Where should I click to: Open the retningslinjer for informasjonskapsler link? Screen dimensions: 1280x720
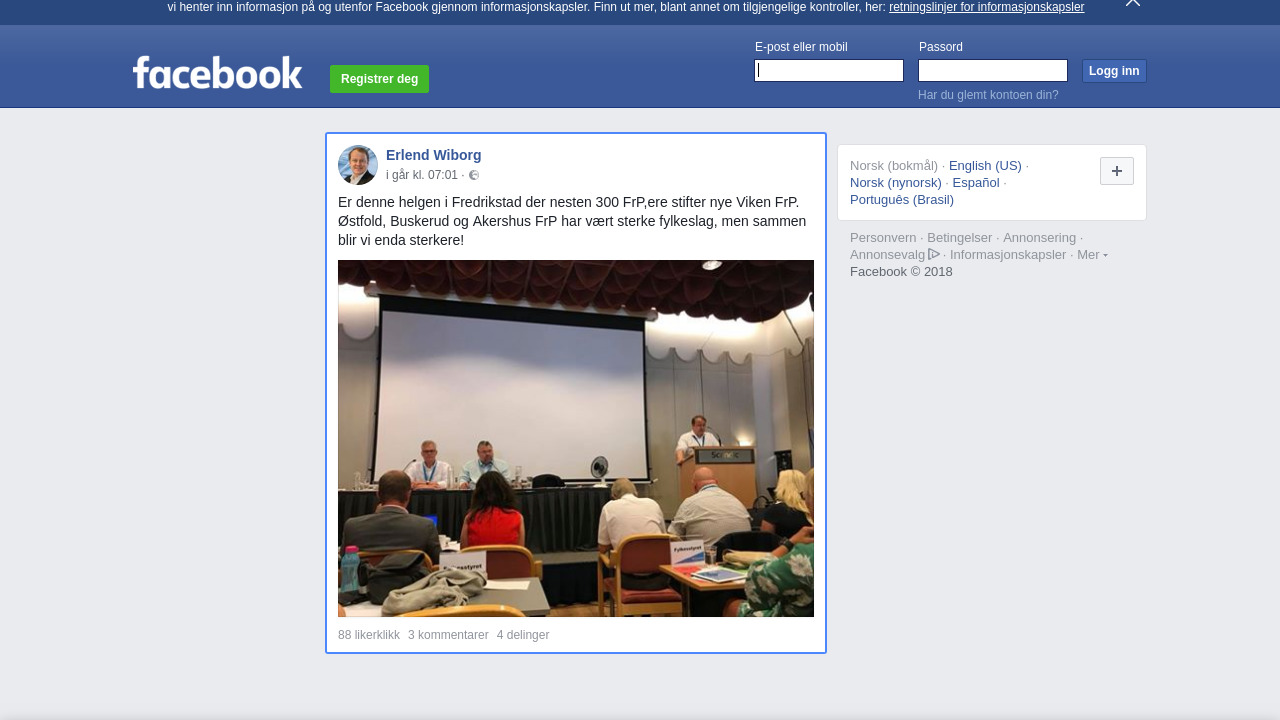tap(986, 7)
